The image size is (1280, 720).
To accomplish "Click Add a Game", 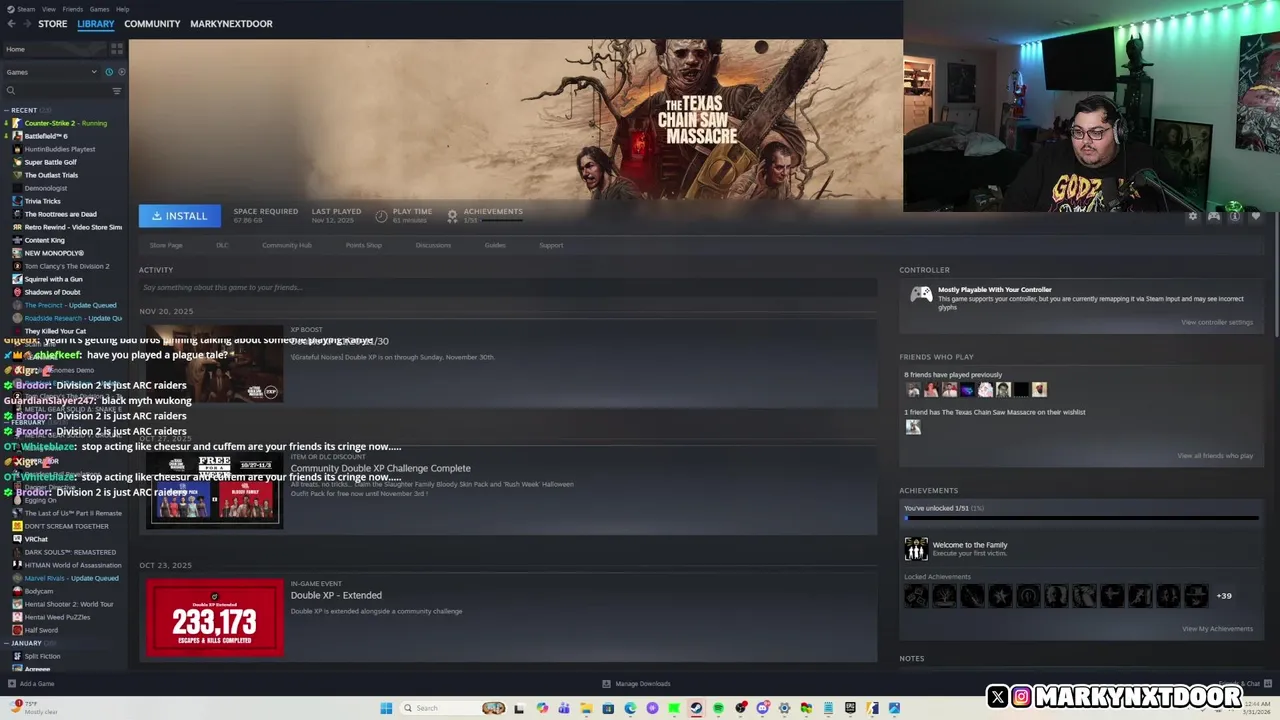I will [31, 684].
